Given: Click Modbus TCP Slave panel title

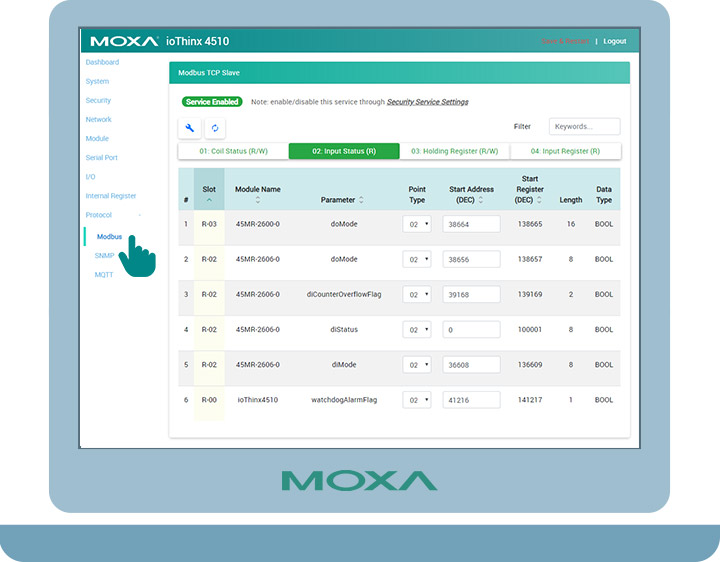Looking at the screenshot, I should [x=209, y=73].
